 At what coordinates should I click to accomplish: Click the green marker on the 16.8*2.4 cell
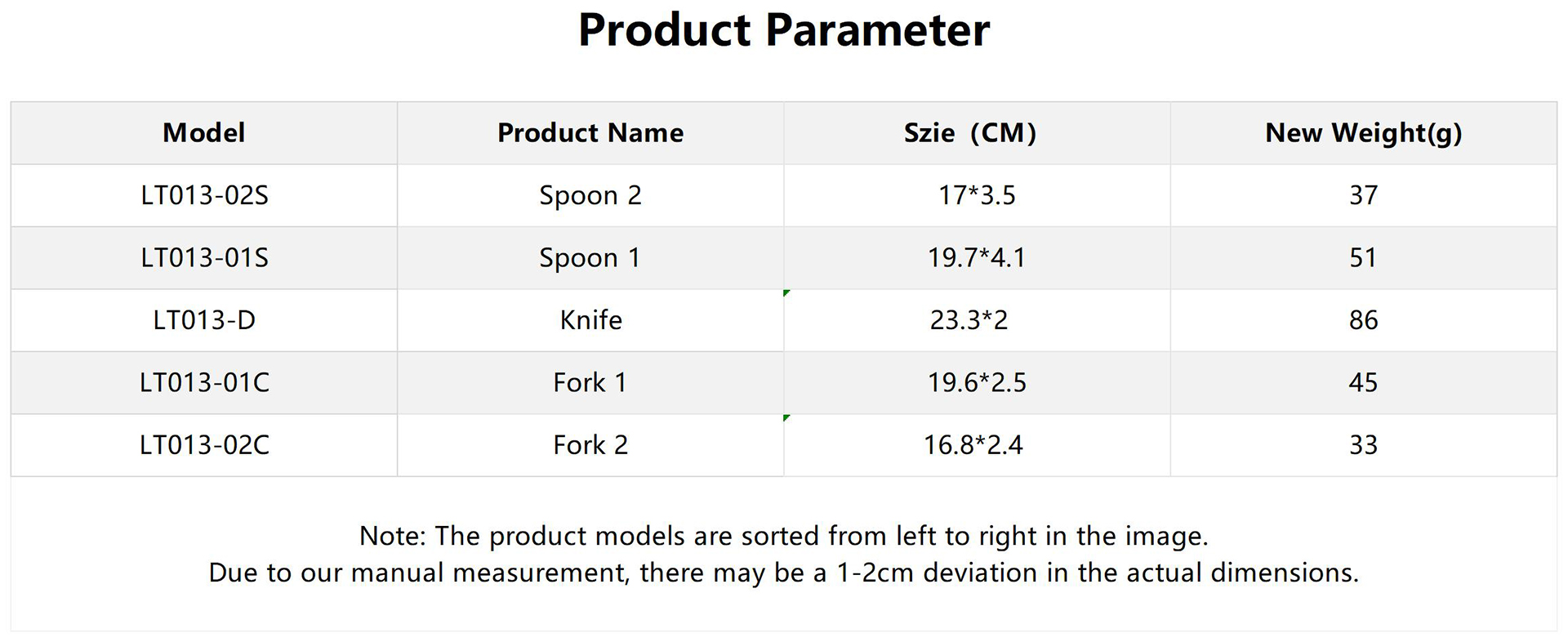pyautogui.click(x=786, y=418)
